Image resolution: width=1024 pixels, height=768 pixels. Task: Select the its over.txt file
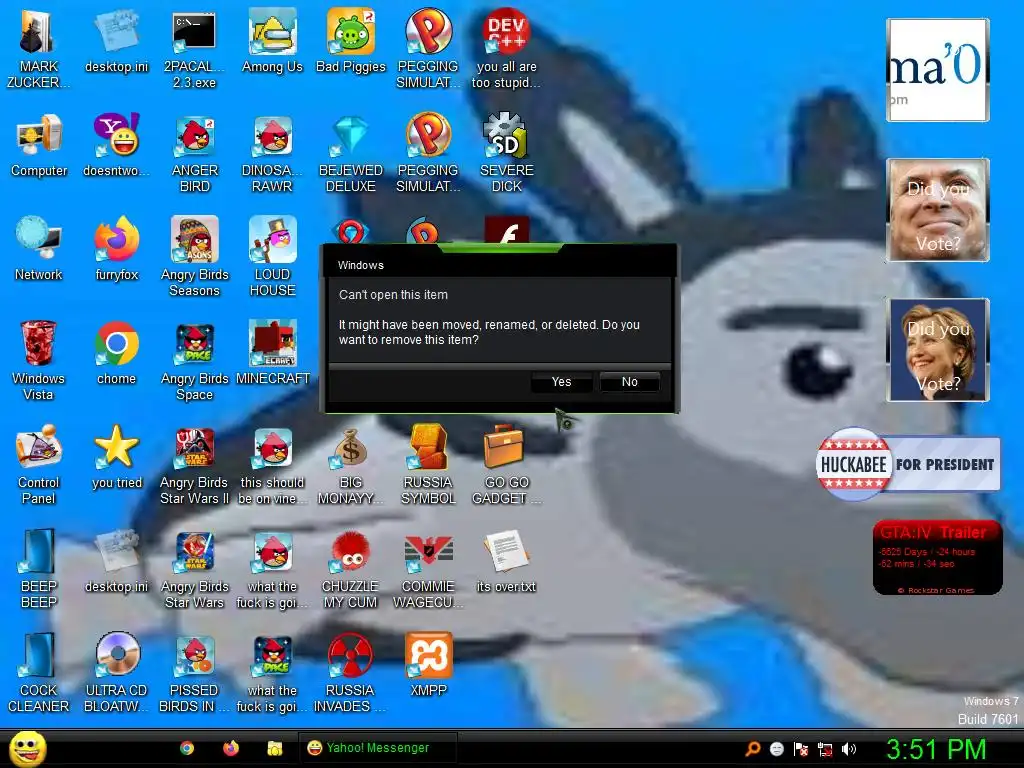506,561
